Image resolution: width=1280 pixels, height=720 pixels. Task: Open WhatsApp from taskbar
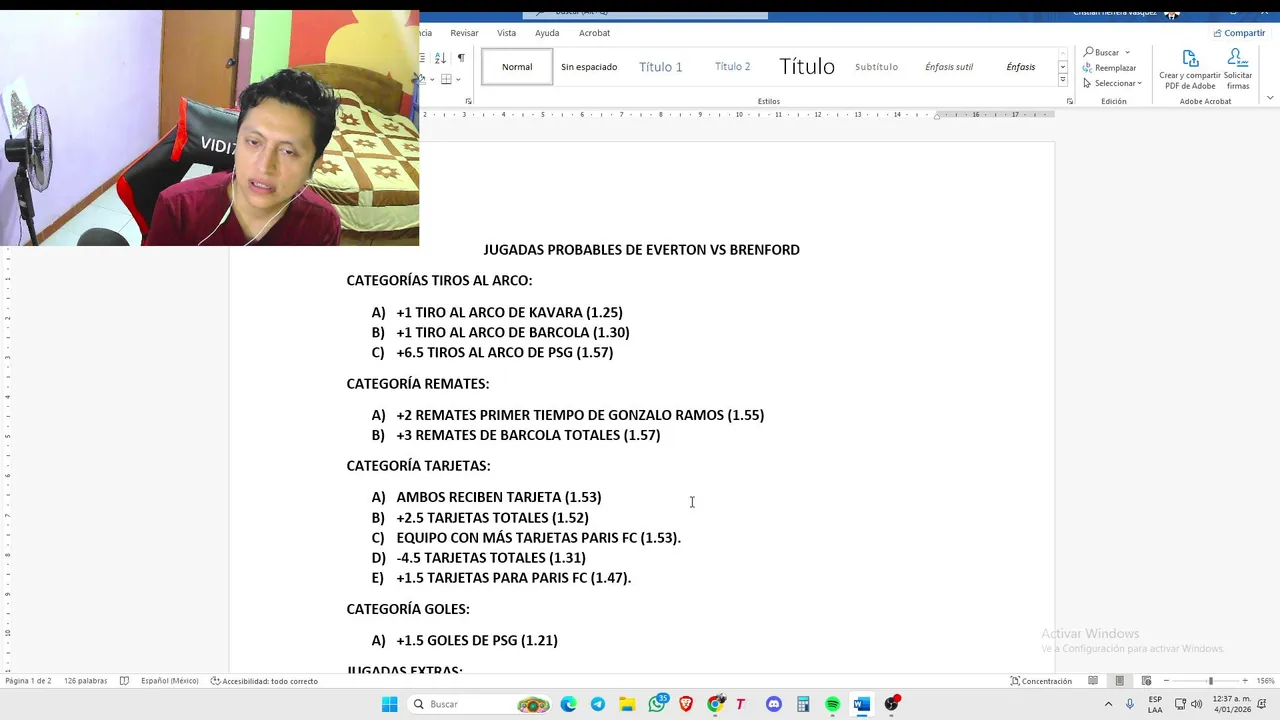click(657, 704)
